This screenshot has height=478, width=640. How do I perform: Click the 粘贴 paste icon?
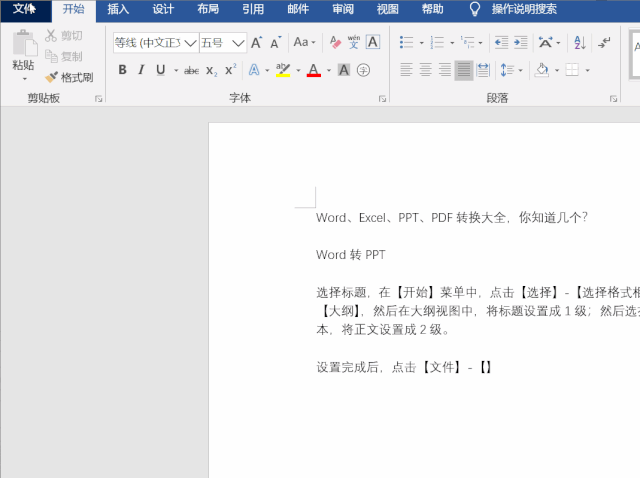pos(24,43)
